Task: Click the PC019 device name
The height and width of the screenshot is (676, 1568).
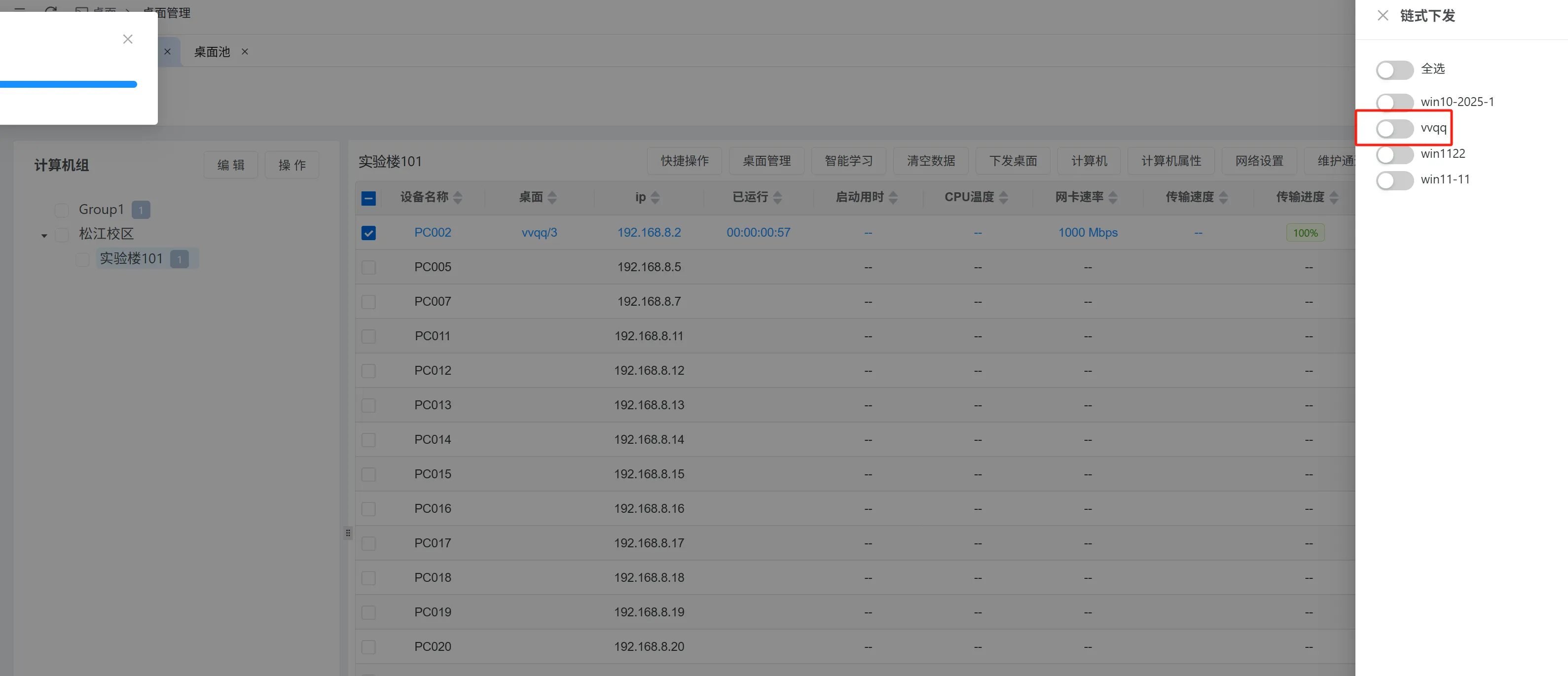Action: click(x=432, y=612)
